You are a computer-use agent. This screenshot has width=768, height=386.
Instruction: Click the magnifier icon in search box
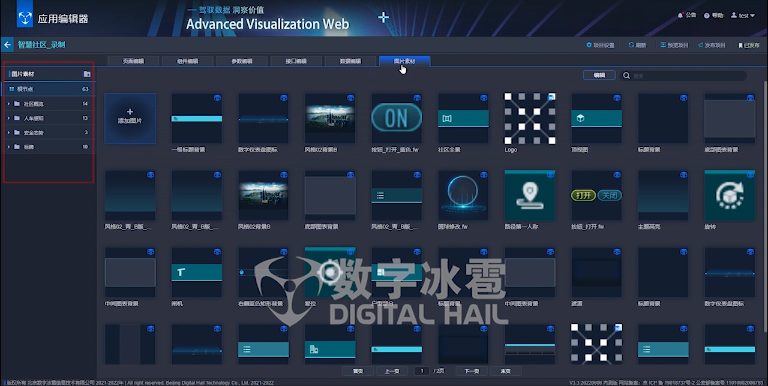click(626, 75)
